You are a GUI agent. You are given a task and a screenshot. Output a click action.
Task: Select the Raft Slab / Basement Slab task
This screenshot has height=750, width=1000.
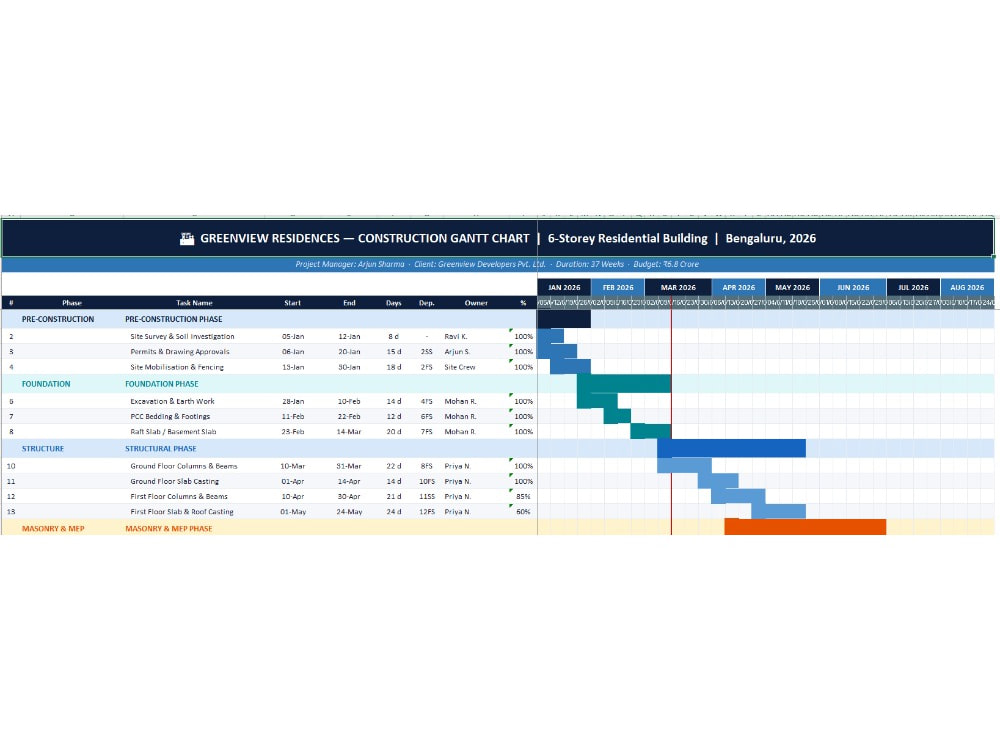(x=173, y=432)
